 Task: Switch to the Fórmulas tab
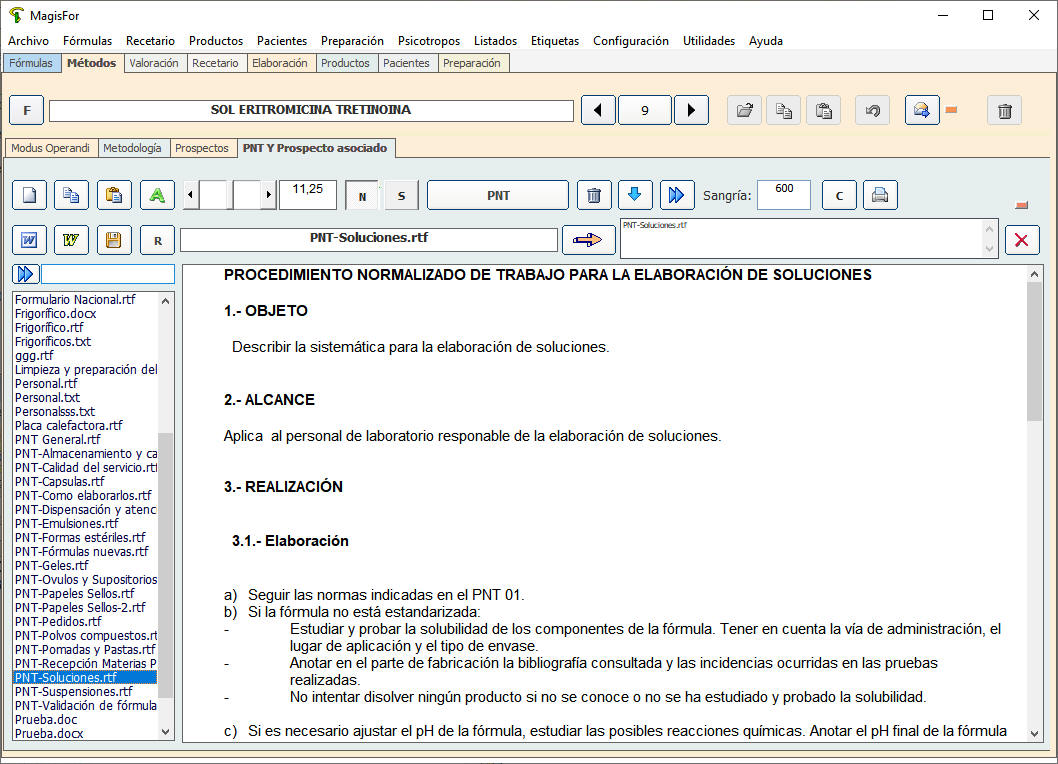(x=30, y=63)
